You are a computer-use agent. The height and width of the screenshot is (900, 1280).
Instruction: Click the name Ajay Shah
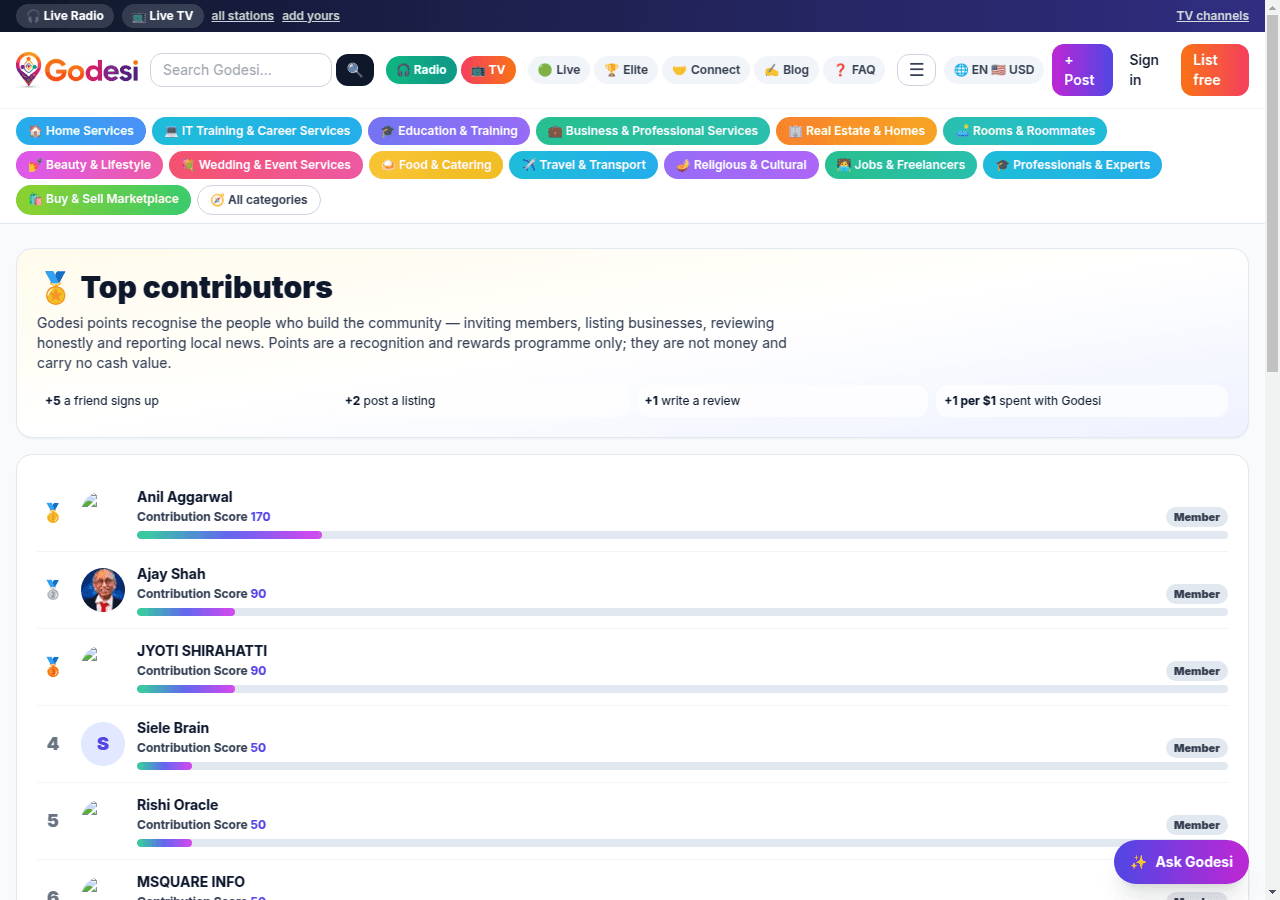point(171,574)
